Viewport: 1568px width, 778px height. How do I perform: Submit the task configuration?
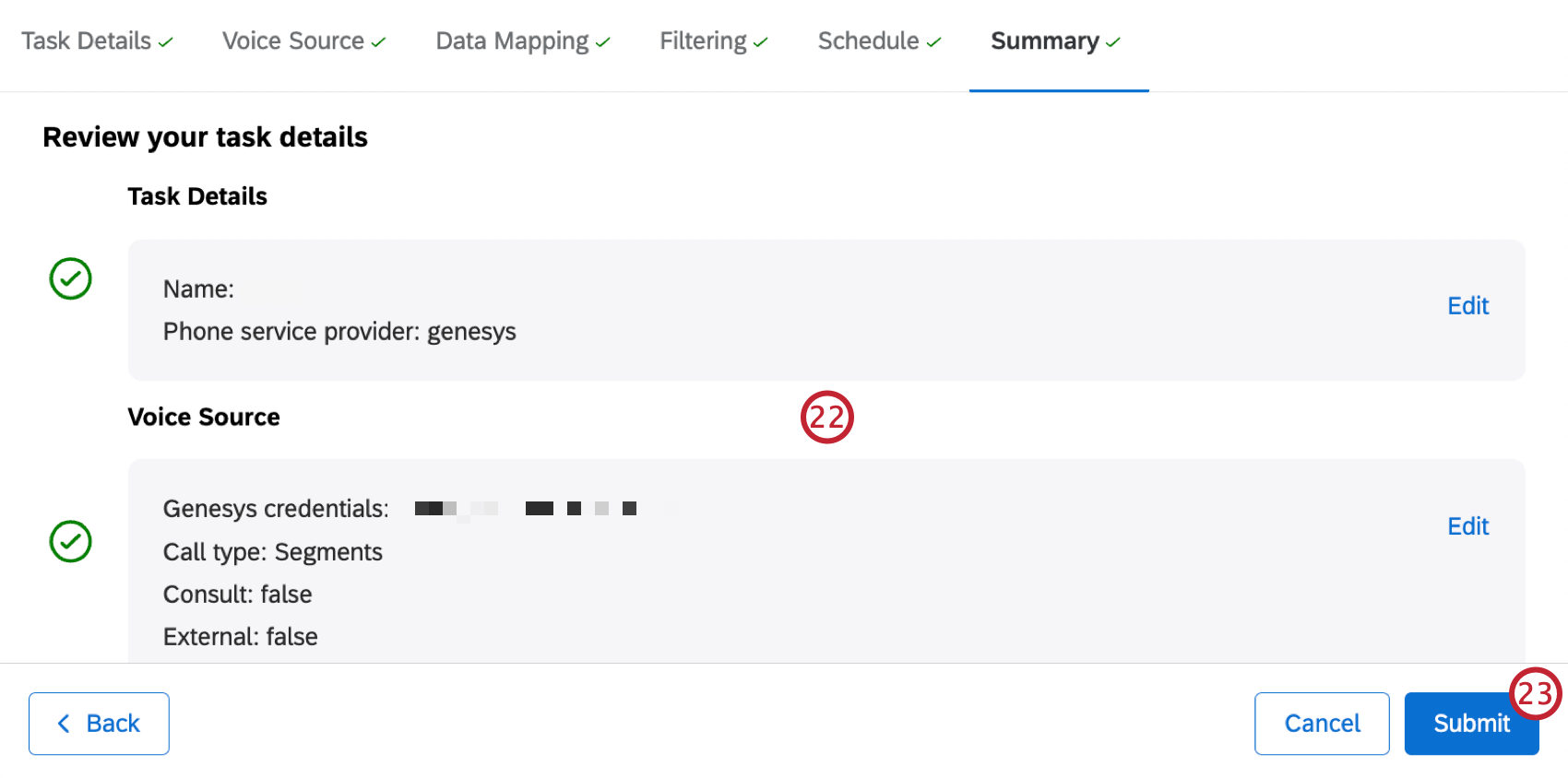pos(1471,724)
